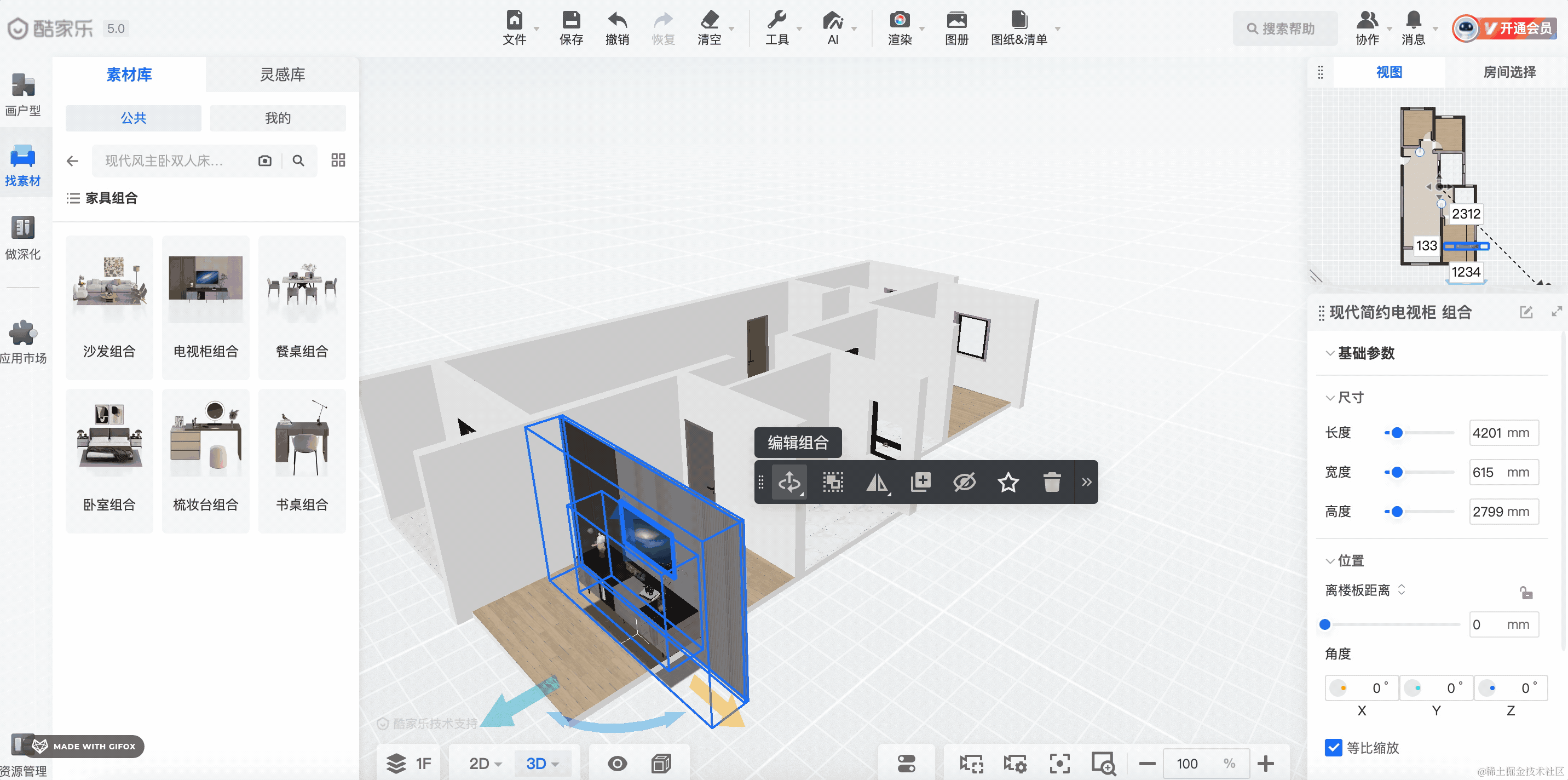The width and height of the screenshot is (1568, 780).
Task: Toggle the bottom bar switch settings icon
Action: pyautogui.click(x=906, y=764)
